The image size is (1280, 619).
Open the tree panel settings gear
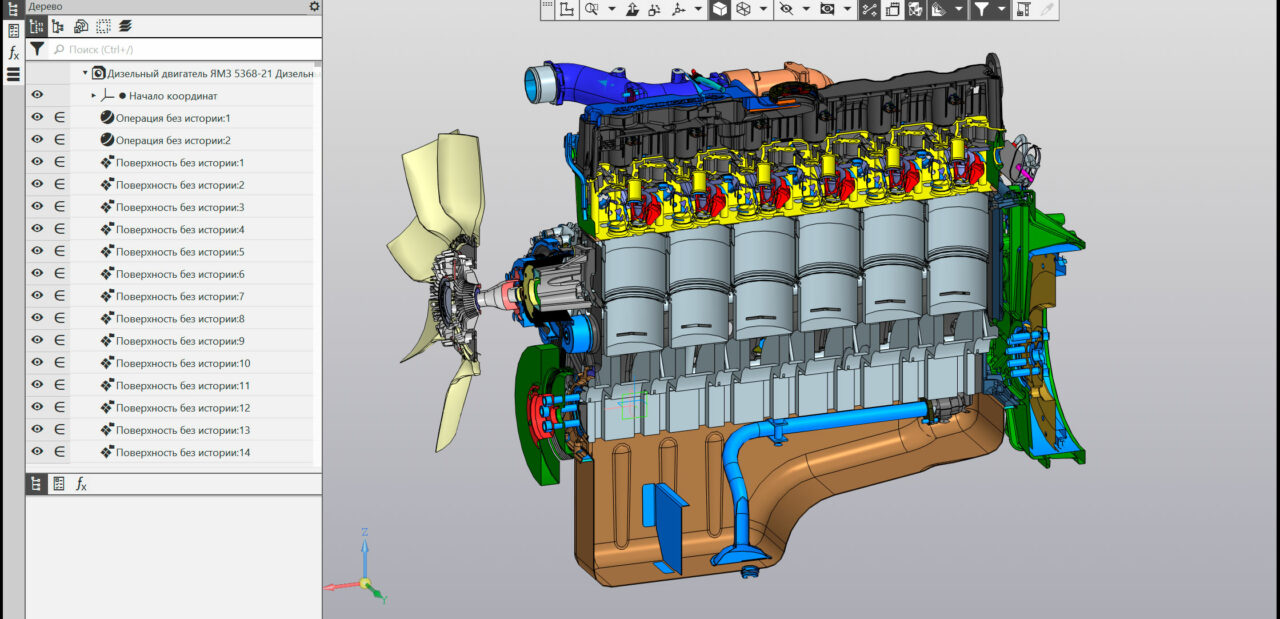314,6
